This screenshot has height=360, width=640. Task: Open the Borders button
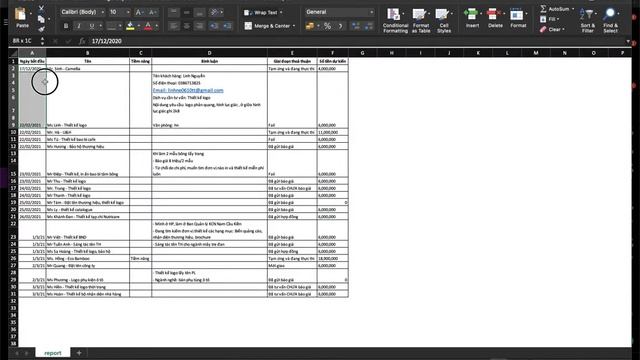point(111,26)
